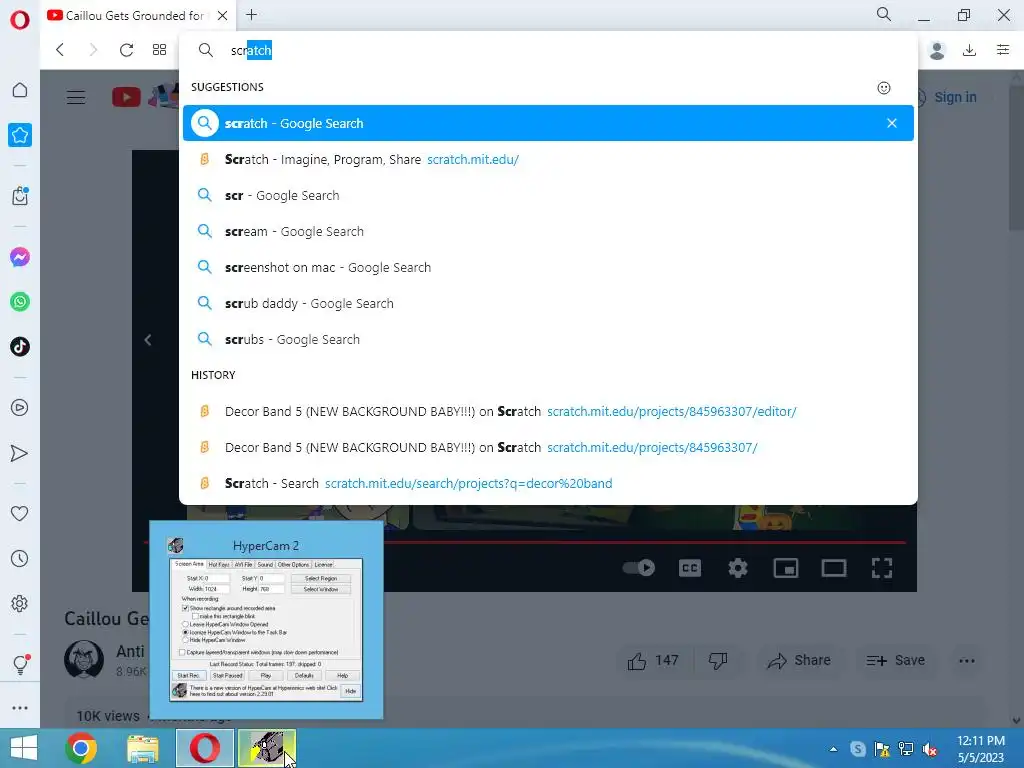This screenshot has width=1024, height=768.
Task: Open Messenger in the sidebar
Action: tap(20, 257)
